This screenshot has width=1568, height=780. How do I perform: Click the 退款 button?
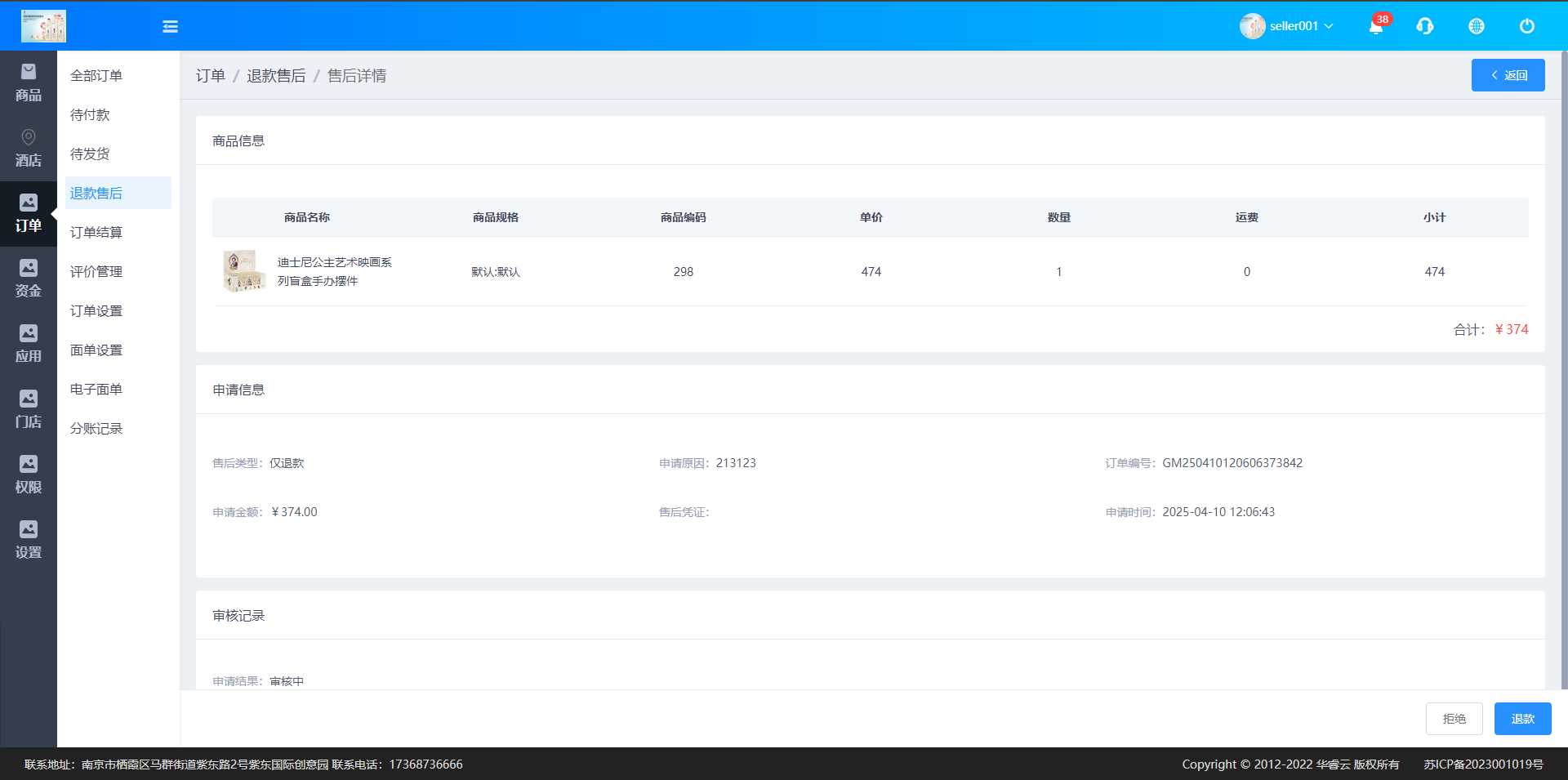1522,719
